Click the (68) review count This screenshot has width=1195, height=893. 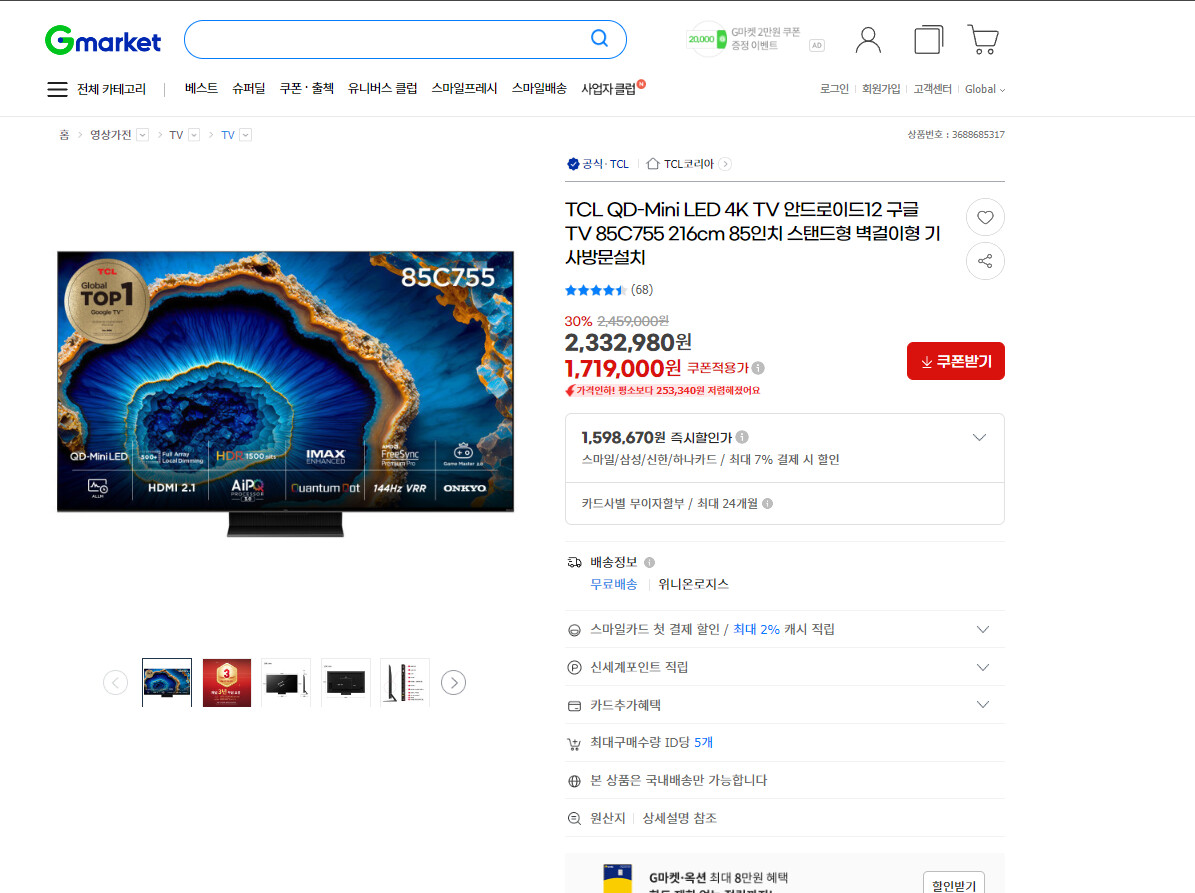[642, 290]
